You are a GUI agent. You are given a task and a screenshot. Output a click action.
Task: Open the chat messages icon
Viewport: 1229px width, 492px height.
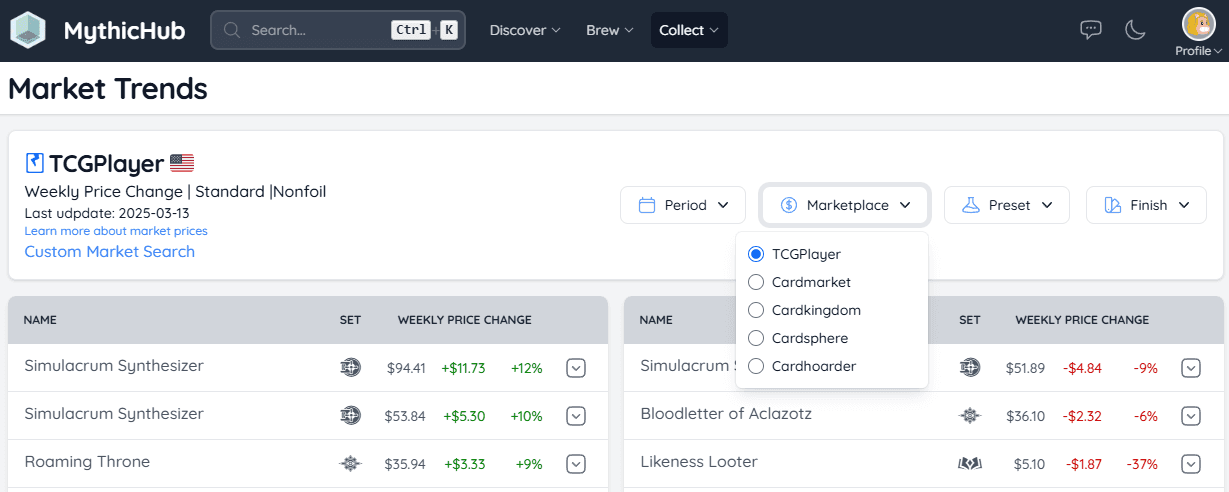pyautogui.click(x=1091, y=30)
